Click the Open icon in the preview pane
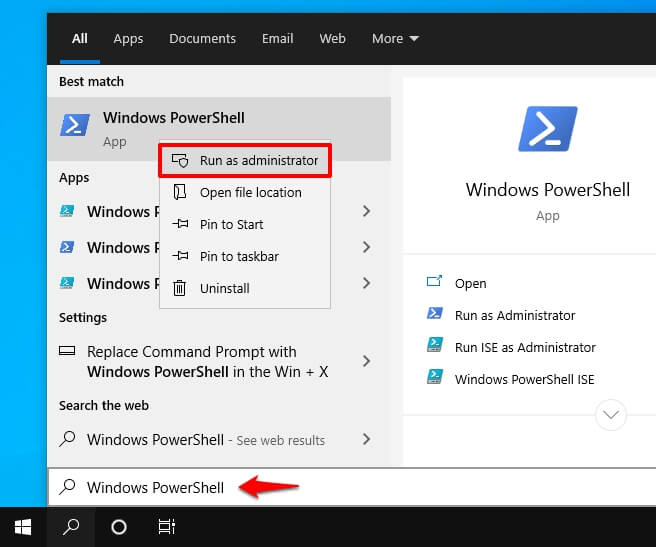 click(x=434, y=281)
